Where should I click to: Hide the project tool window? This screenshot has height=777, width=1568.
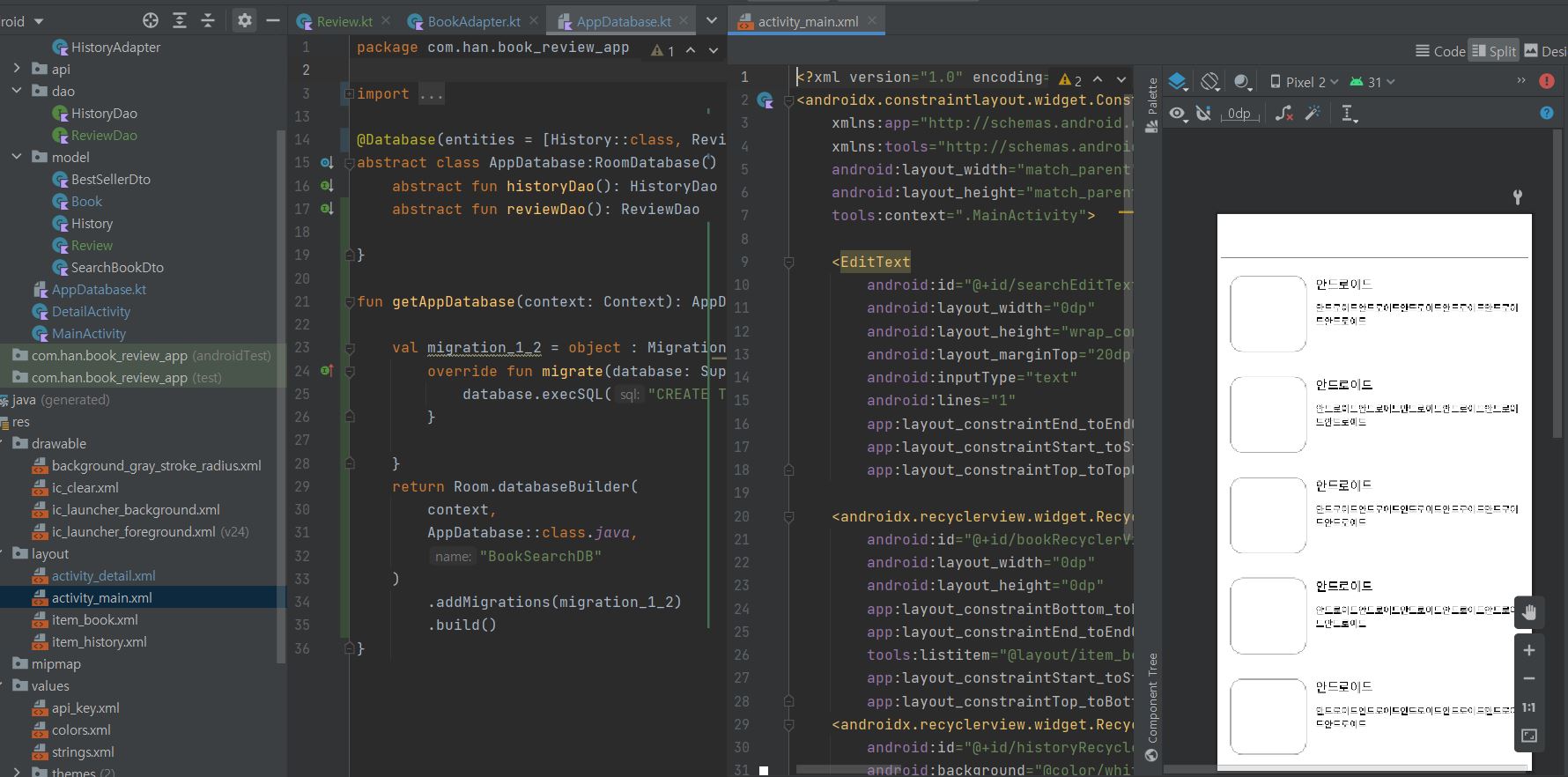click(x=273, y=20)
